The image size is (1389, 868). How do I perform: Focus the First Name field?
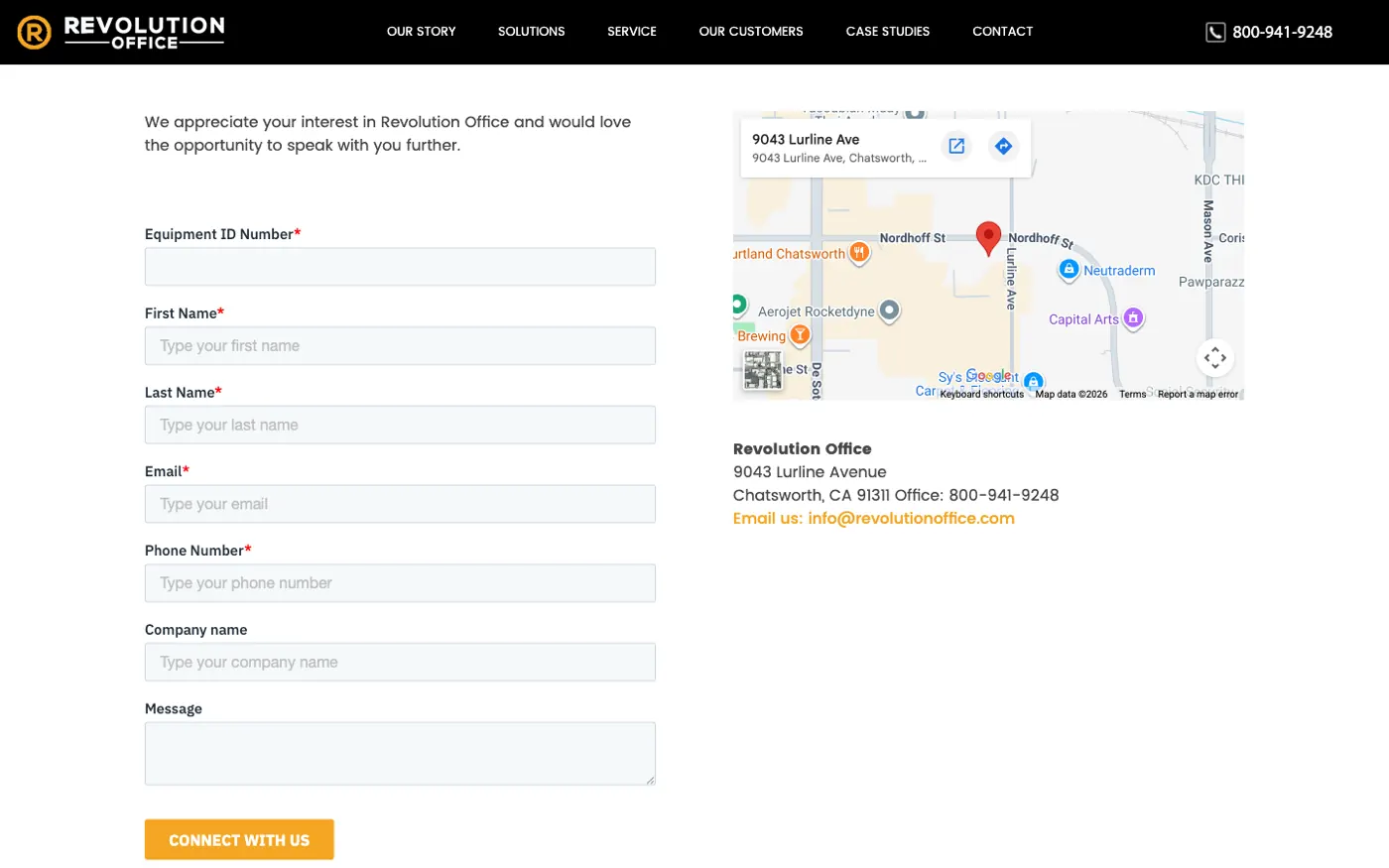point(400,346)
